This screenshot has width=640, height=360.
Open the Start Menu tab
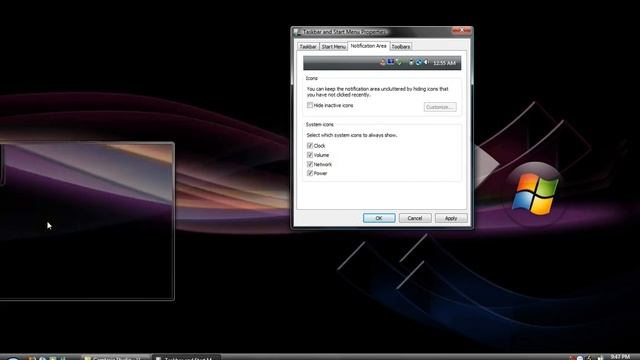pyautogui.click(x=333, y=47)
